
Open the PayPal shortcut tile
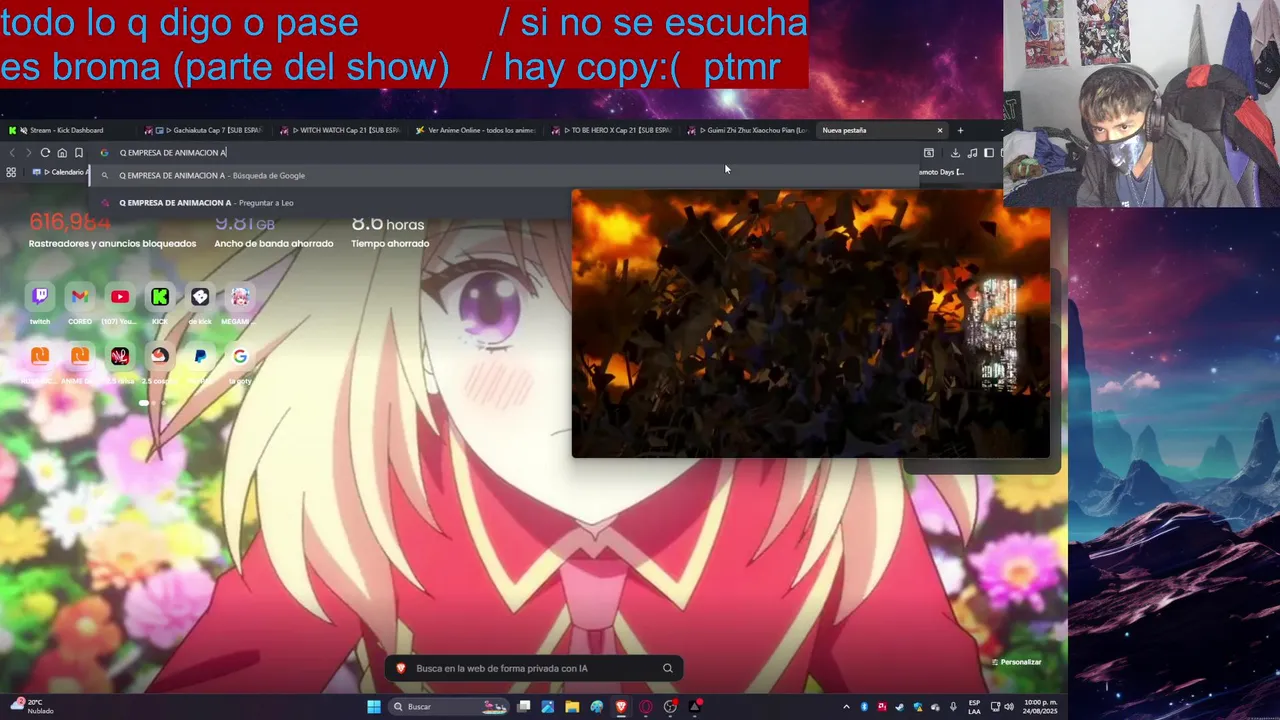[x=200, y=356]
